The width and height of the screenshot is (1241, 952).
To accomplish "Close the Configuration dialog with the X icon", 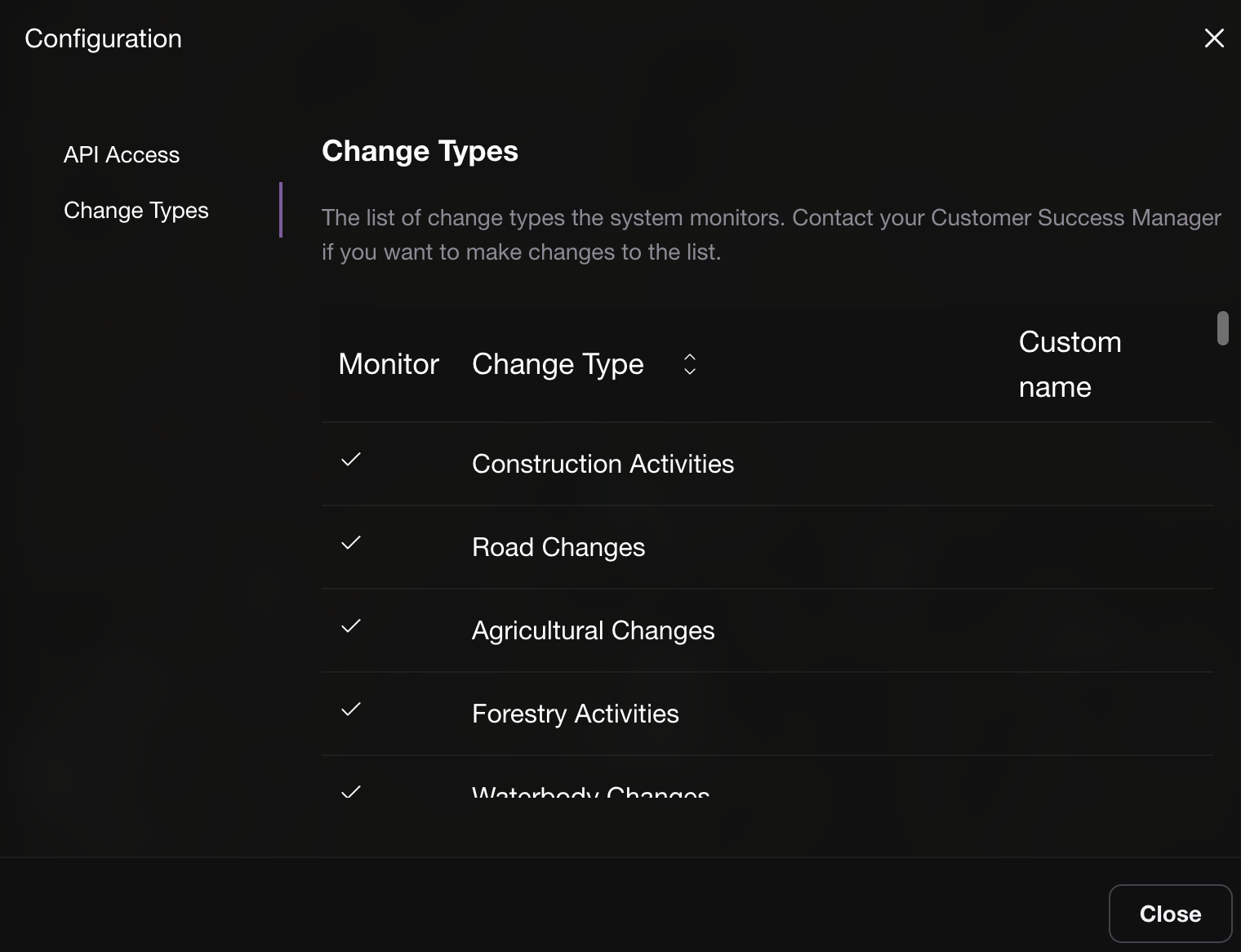I will click(x=1214, y=38).
